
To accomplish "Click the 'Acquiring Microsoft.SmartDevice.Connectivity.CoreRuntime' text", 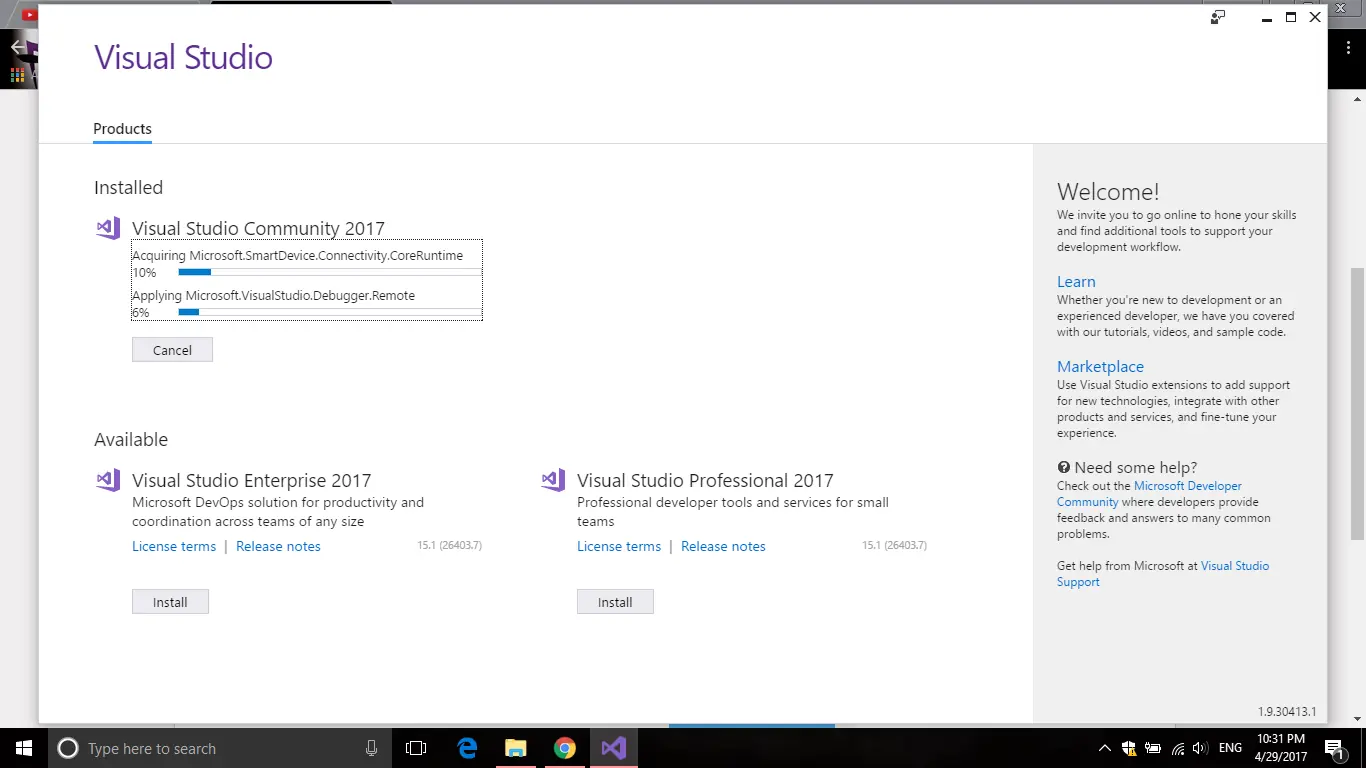I will tap(297, 256).
